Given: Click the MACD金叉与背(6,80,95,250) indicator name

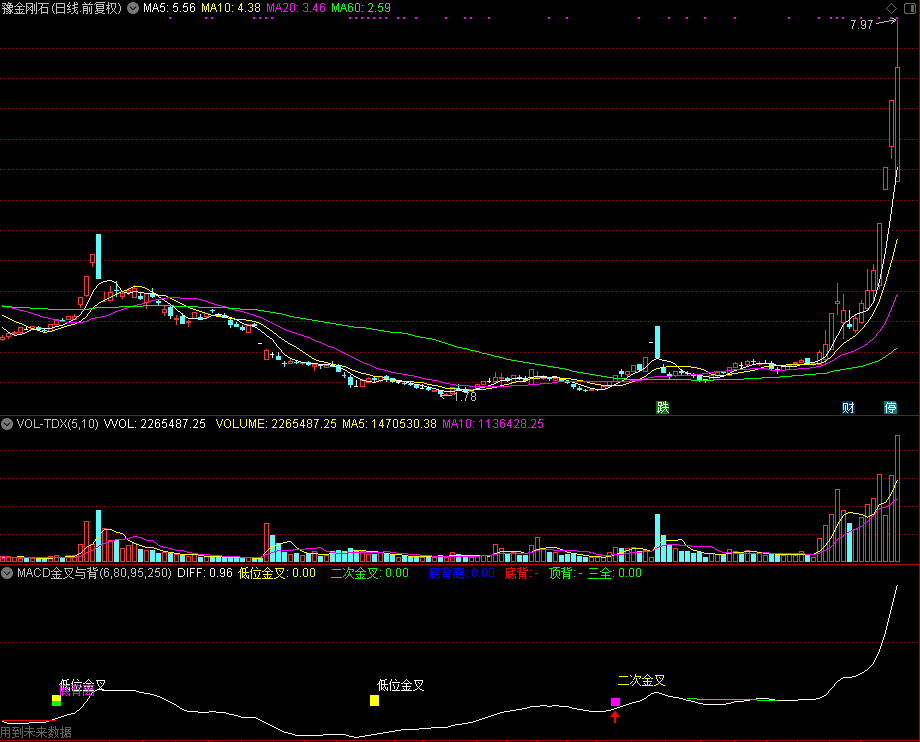Looking at the screenshot, I should [94, 573].
